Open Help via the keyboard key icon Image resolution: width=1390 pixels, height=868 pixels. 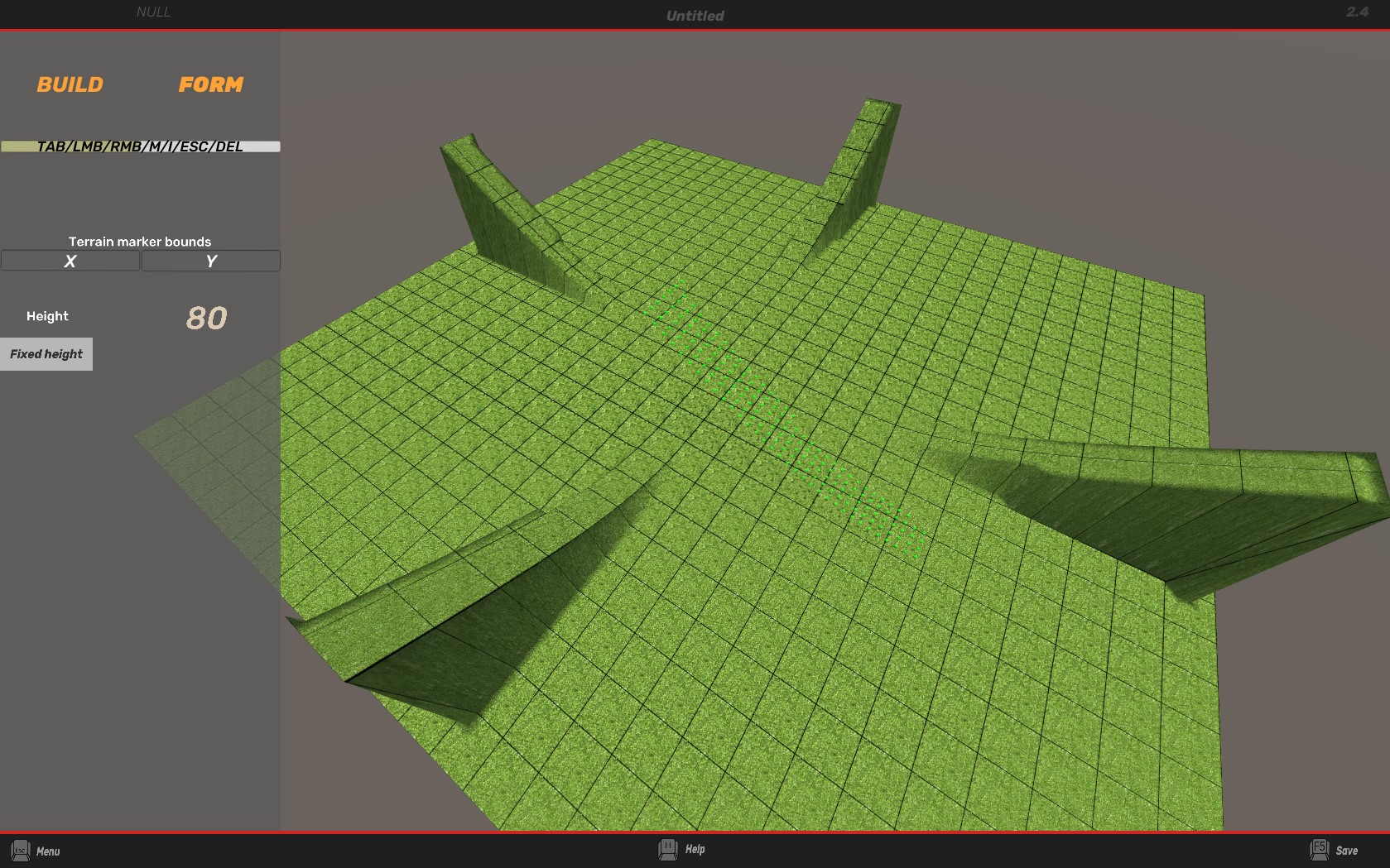[x=668, y=849]
